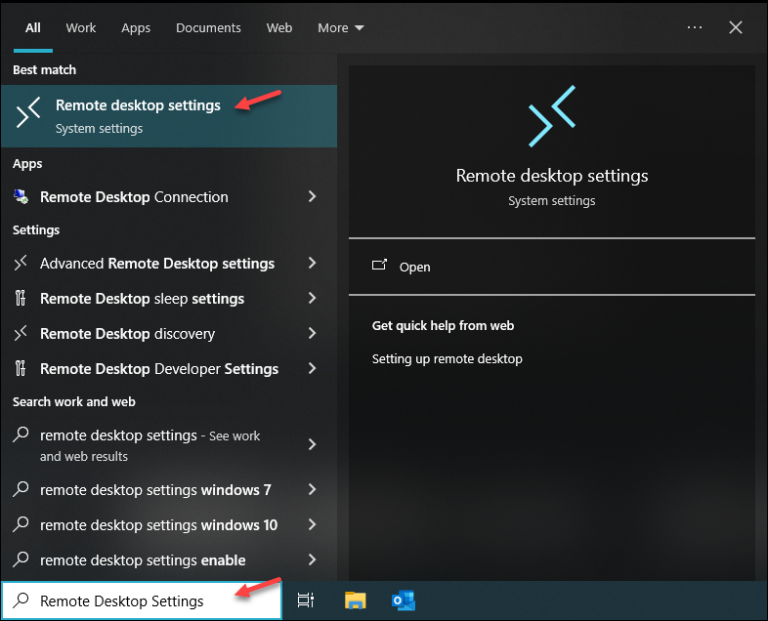Open the Task View taskbar icon

pyautogui.click(x=306, y=600)
